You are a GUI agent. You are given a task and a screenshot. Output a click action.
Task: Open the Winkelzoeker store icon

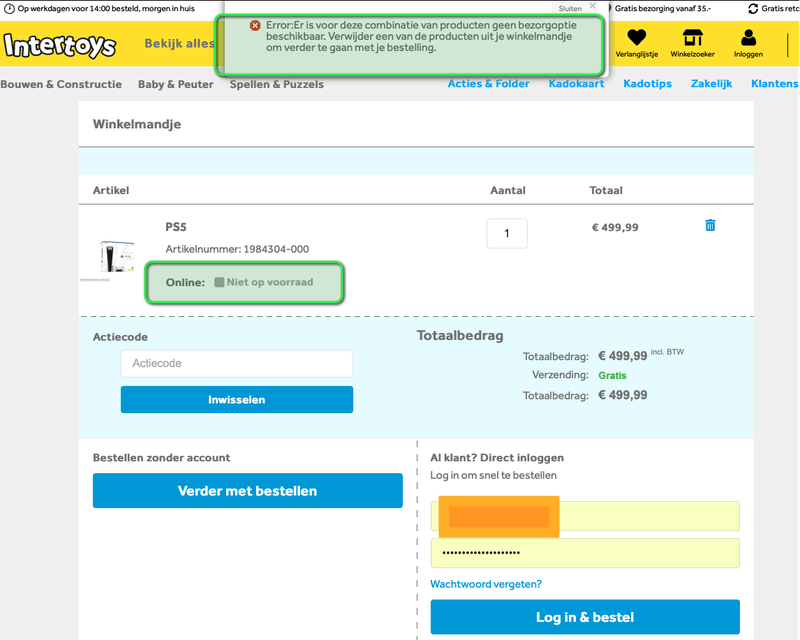692,38
